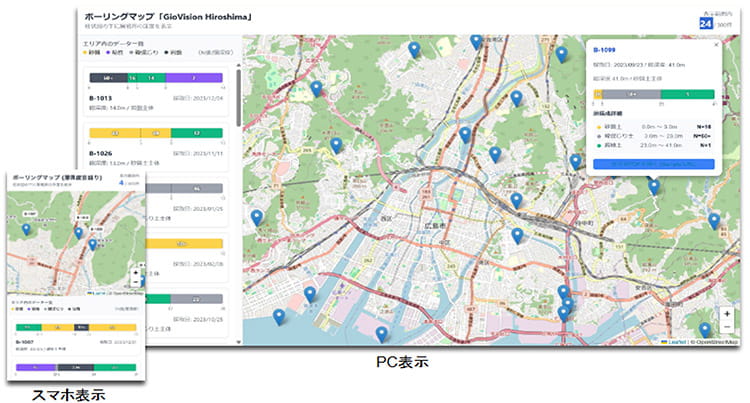Click the purple segment of the B-1013 bar
Viewport: 750px width, 403px height.
coord(194,77)
